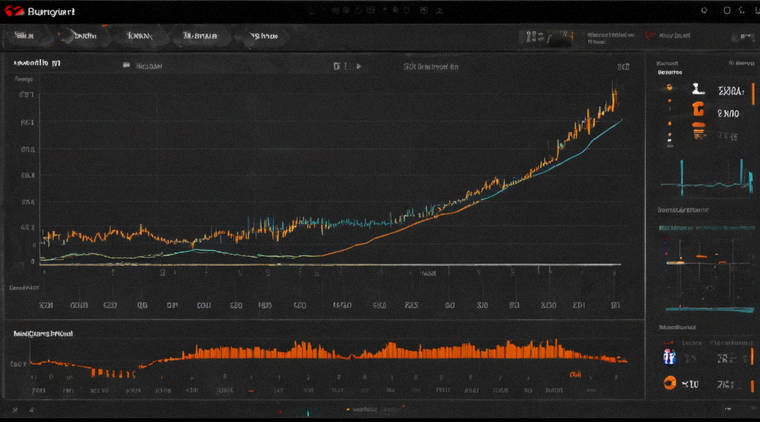Select the second navigation tab with the orange dot
760x422 pixels.
83,36
